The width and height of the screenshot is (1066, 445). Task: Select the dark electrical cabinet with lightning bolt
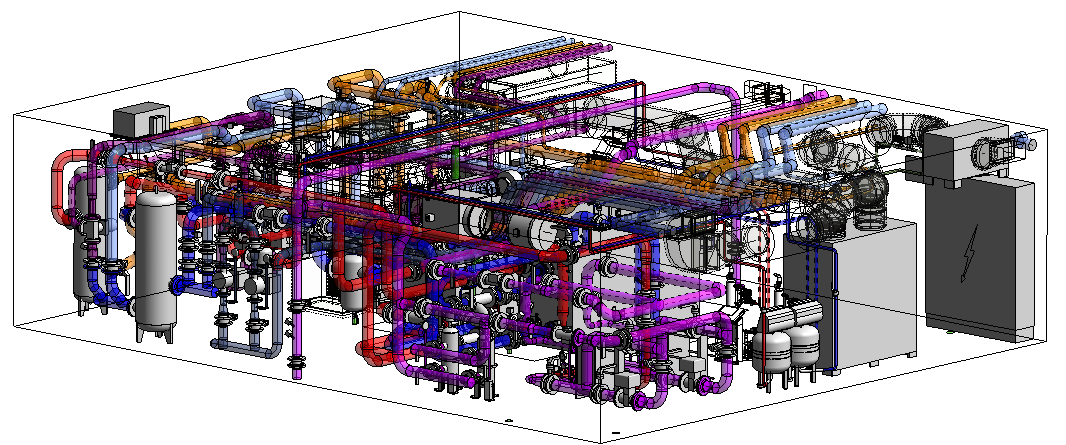coord(978,258)
